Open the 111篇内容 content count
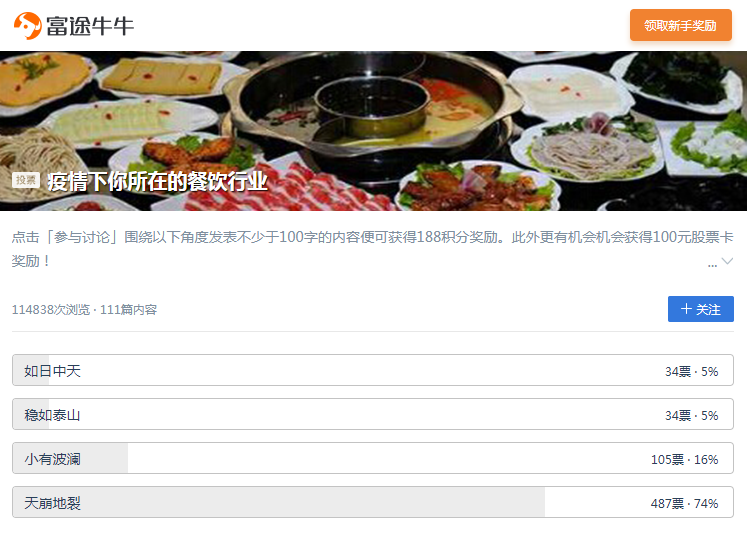The width and height of the screenshot is (747, 533). pyautogui.click(x=128, y=310)
